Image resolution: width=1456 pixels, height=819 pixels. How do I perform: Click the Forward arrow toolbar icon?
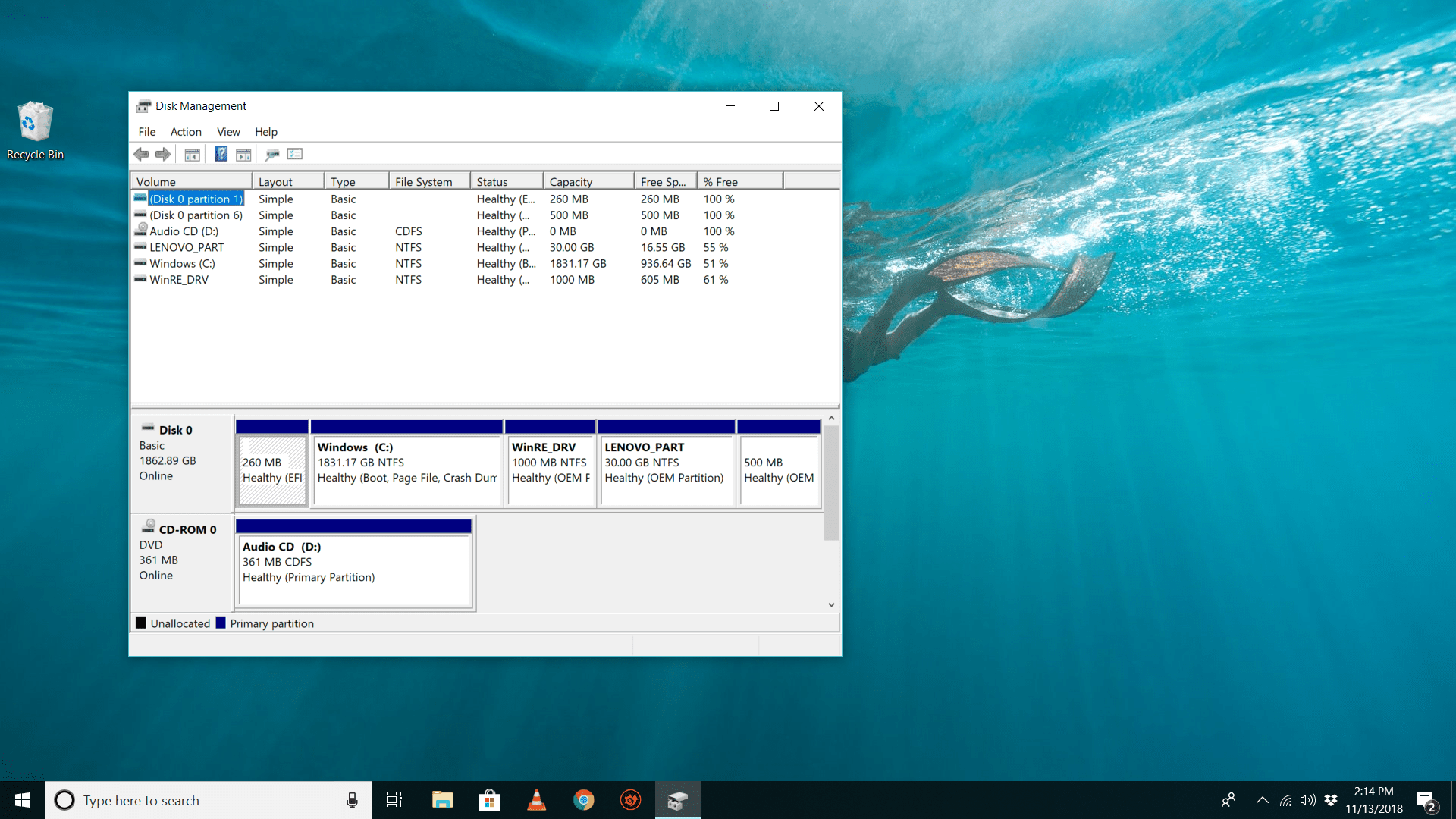[162, 155]
